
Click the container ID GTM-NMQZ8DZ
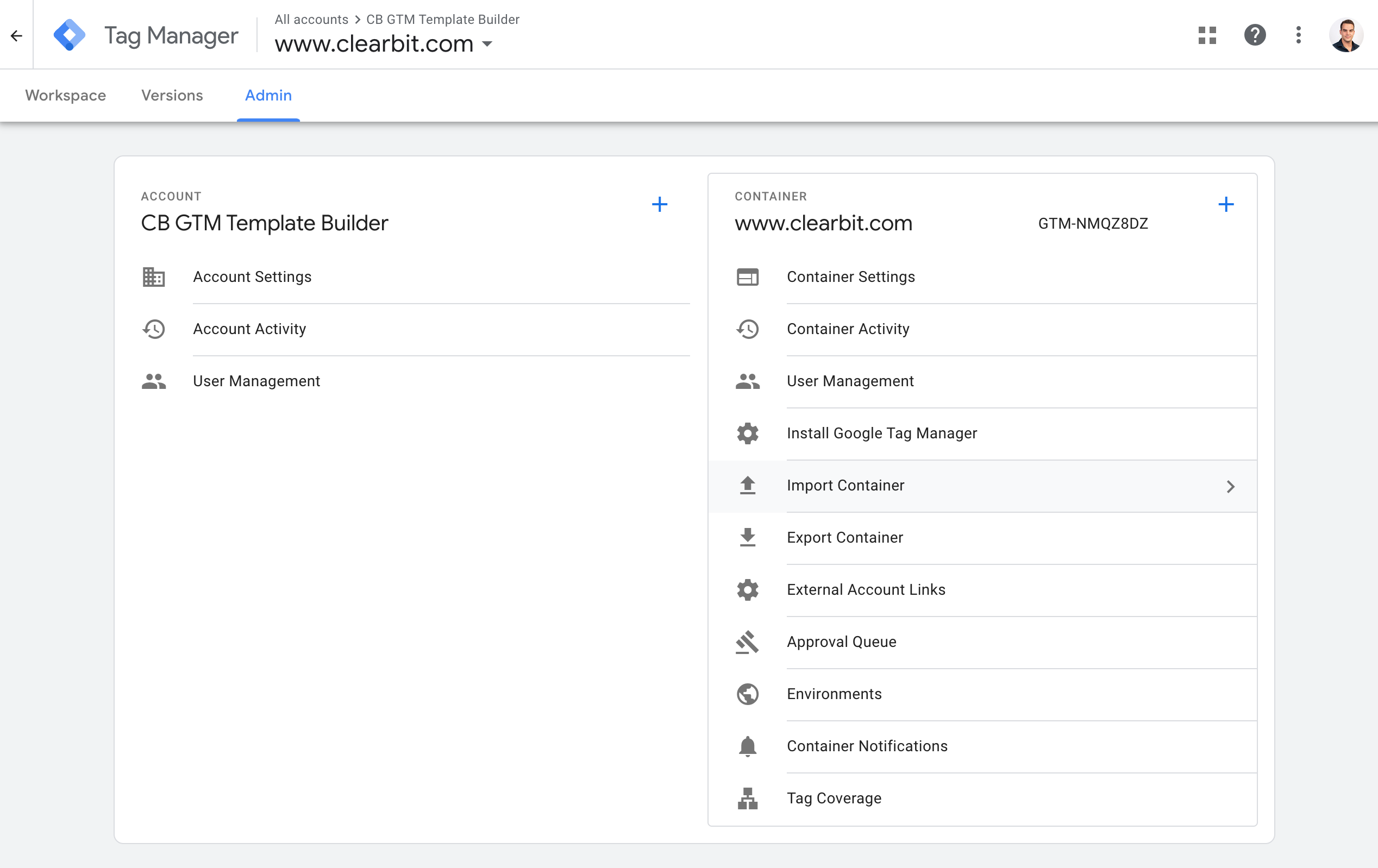pyautogui.click(x=1093, y=223)
